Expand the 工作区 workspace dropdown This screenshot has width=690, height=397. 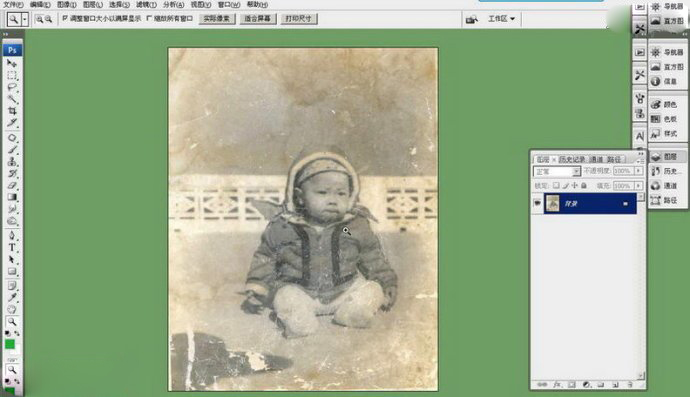pos(501,18)
